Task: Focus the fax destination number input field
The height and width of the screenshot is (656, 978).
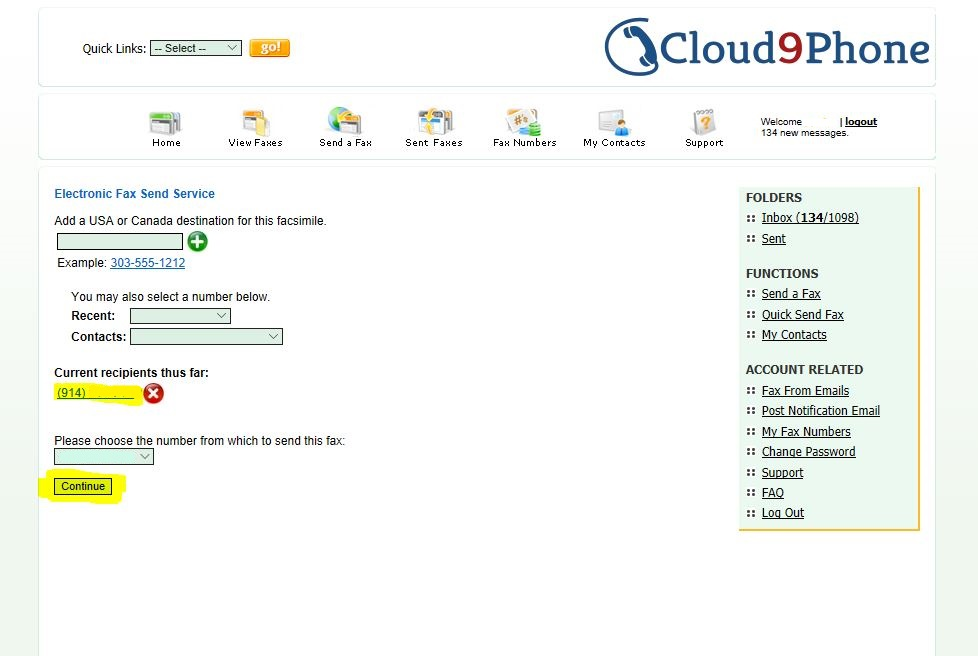Action: [x=120, y=241]
